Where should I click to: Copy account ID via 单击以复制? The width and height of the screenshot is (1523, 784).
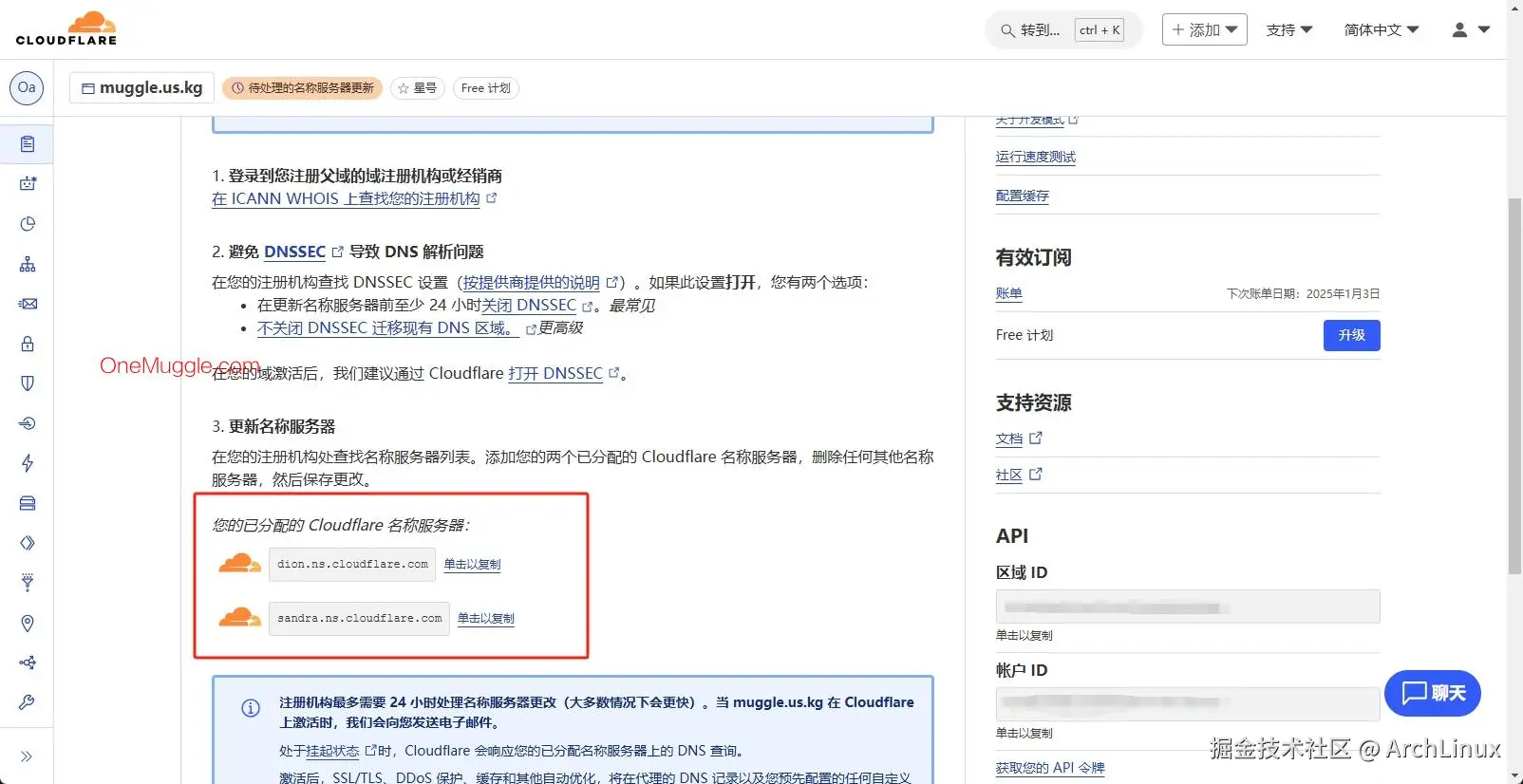(x=1024, y=733)
